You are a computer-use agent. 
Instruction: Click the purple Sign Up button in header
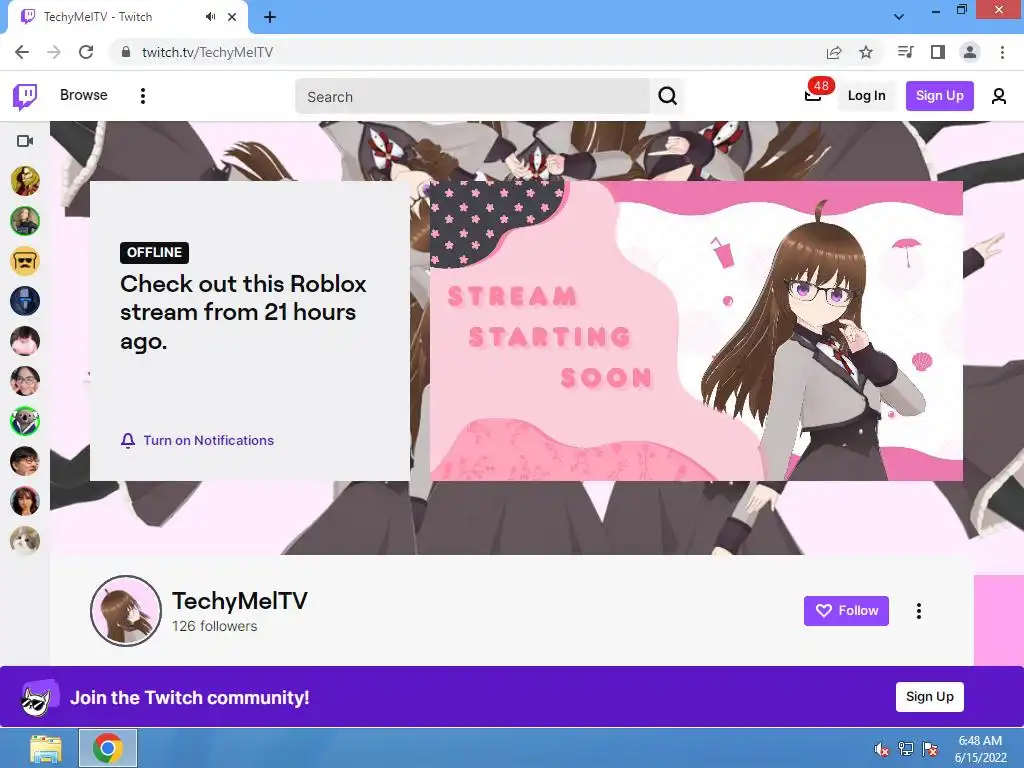[939, 96]
